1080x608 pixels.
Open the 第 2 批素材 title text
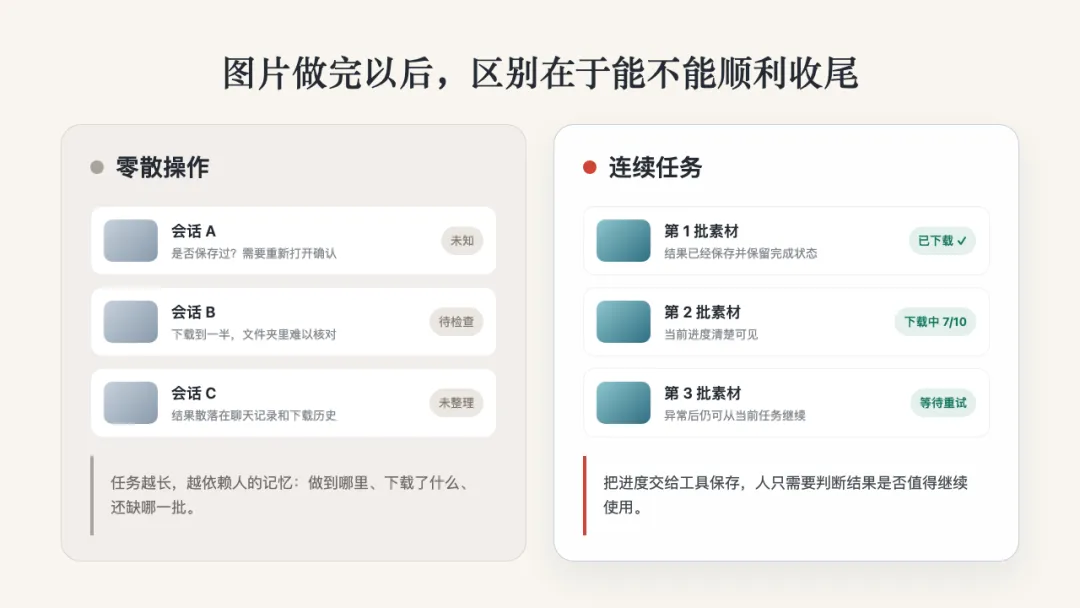[x=703, y=312]
